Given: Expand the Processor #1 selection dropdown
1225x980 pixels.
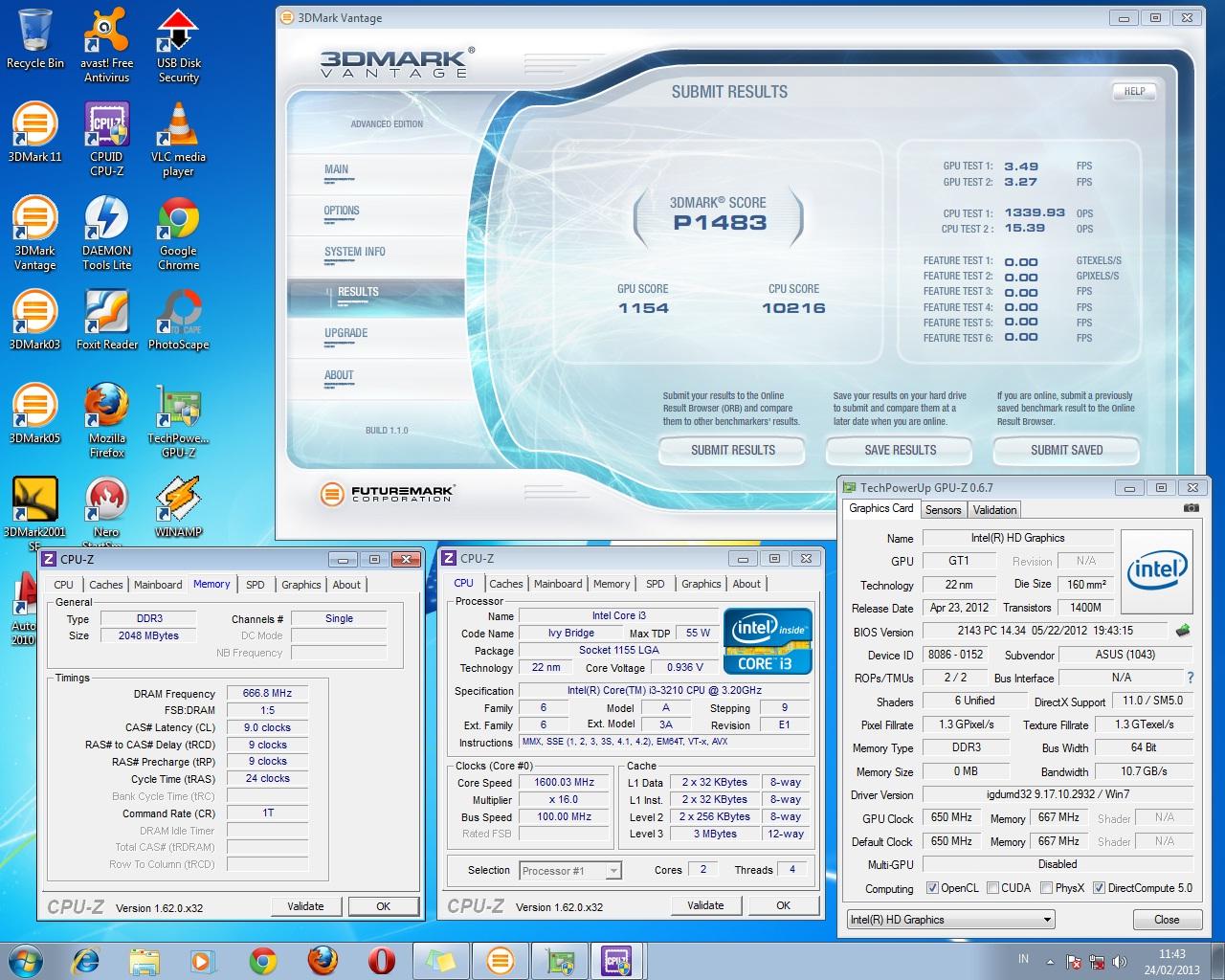Looking at the screenshot, I should (613, 870).
